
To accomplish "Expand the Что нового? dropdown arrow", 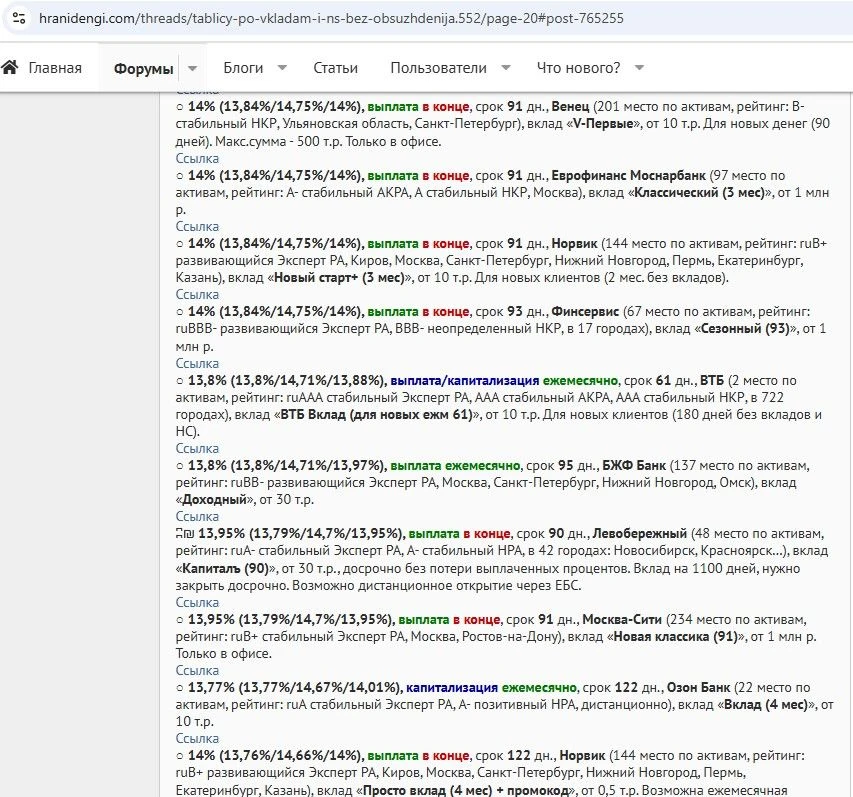I will [x=639, y=68].
